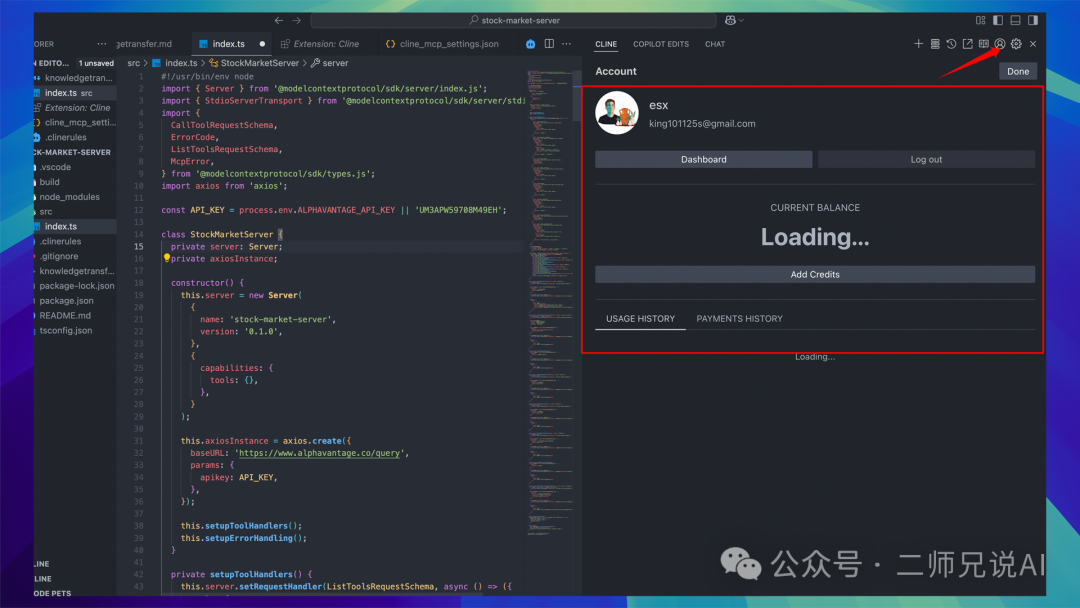The height and width of the screenshot is (608, 1080).
Task: Click the Add Credits button
Action: [x=815, y=274]
